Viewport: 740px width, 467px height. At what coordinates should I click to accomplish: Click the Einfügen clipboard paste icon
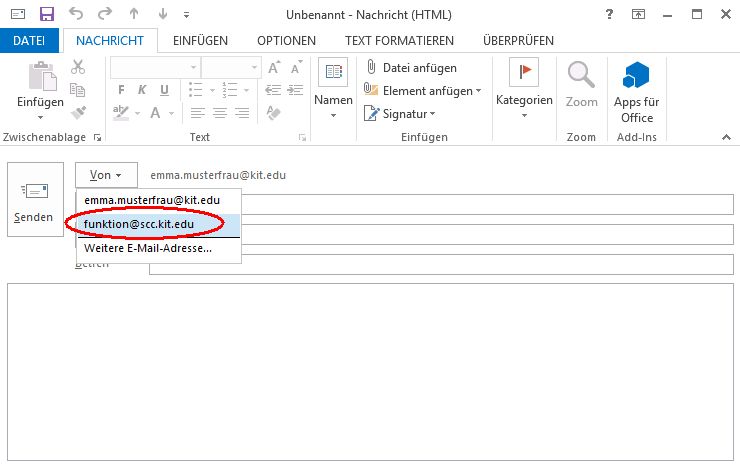coord(40,77)
